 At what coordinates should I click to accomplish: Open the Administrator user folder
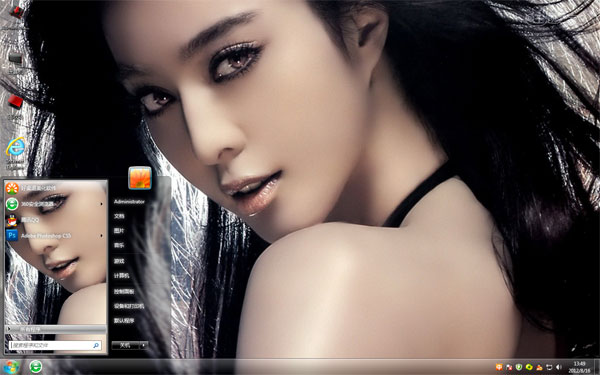click(129, 202)
